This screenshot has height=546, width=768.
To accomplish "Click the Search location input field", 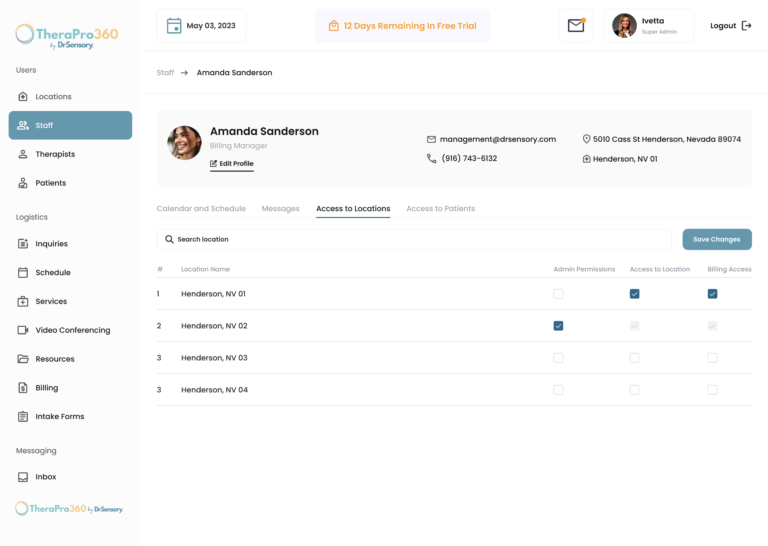I will coord(414,239).
